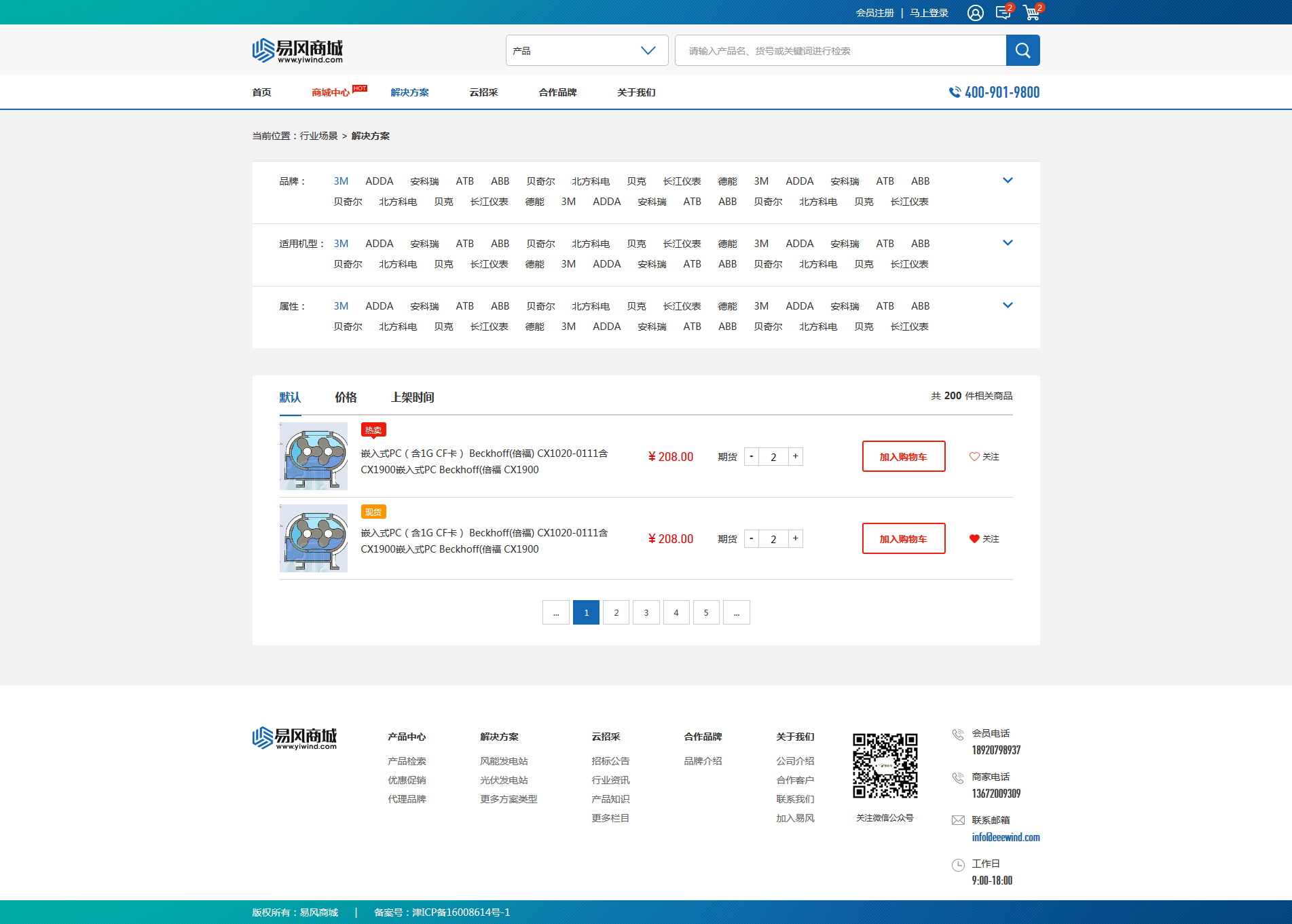Screen dimensions: 1292x924
Task: Click the QR code image in footer
Action: (x=885, y=765)
